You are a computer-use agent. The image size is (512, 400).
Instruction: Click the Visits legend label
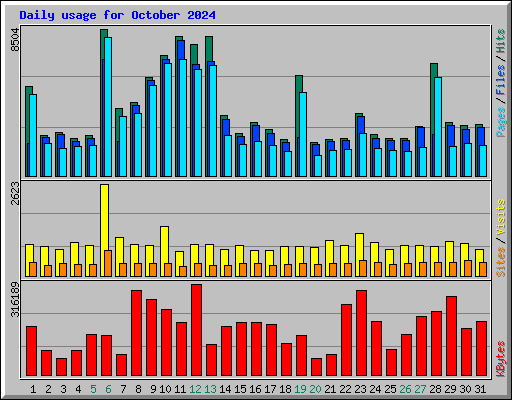click(x=500, y=217)
